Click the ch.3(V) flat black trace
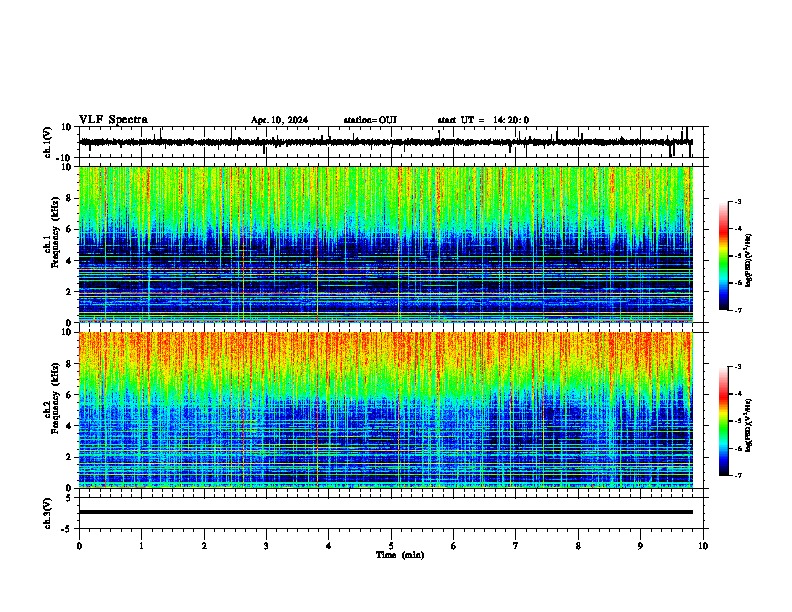 pyautogui.click(x=386, y=512)
